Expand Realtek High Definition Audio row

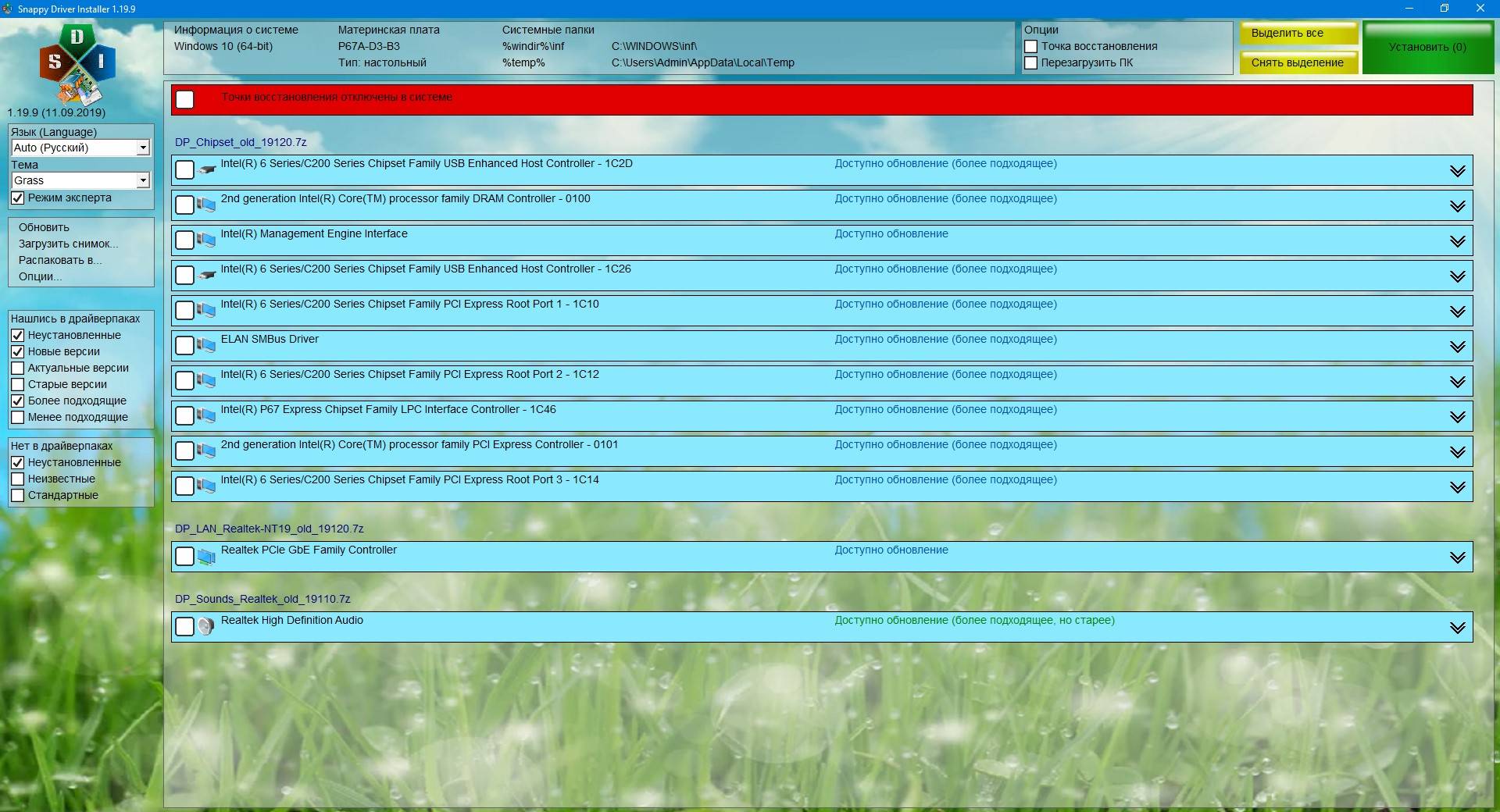coord(1457,628)
